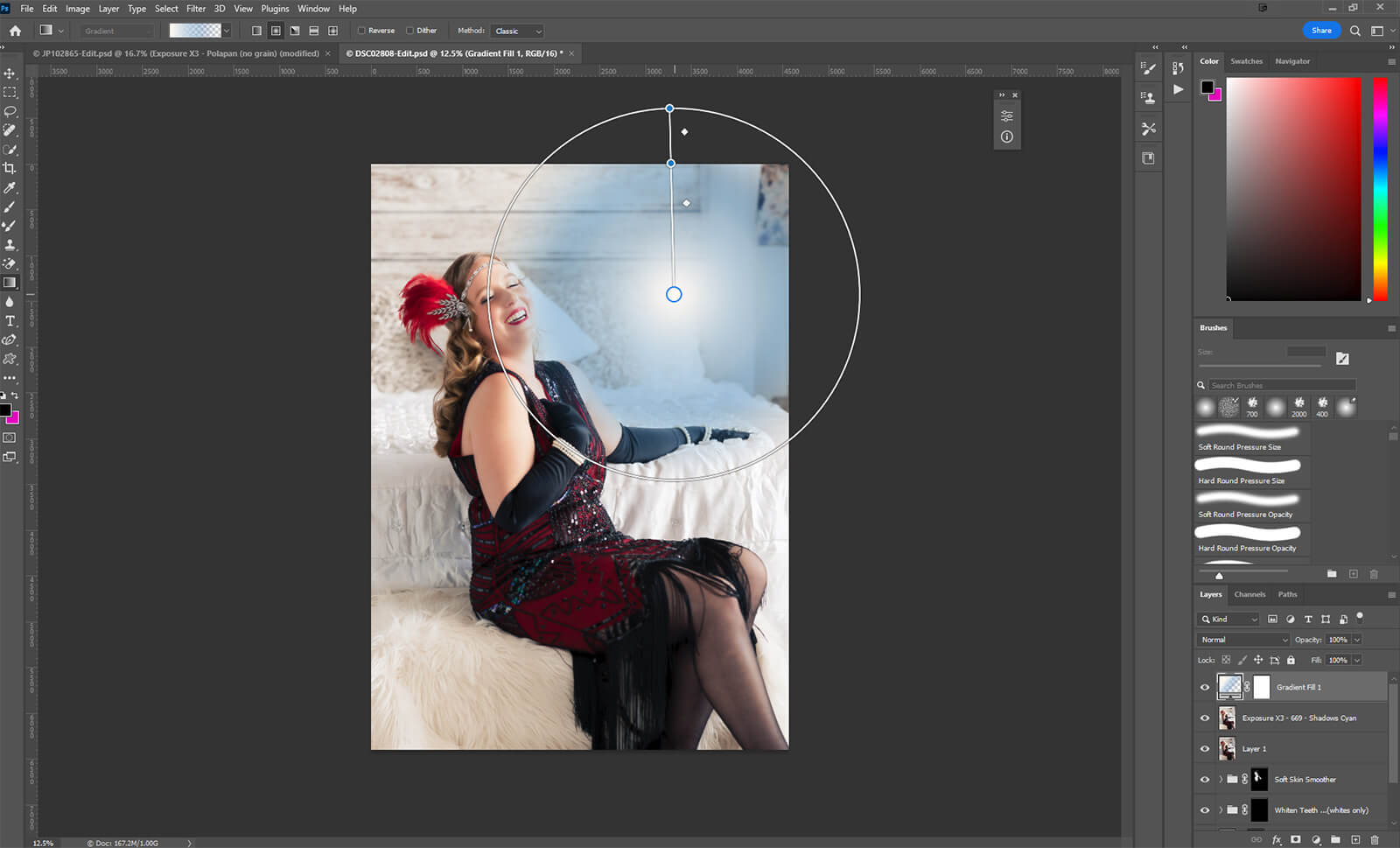The height and width of the screenshot is (848, 1400).
Task: Open the Filter menu
Action: [x=196, y=9]
